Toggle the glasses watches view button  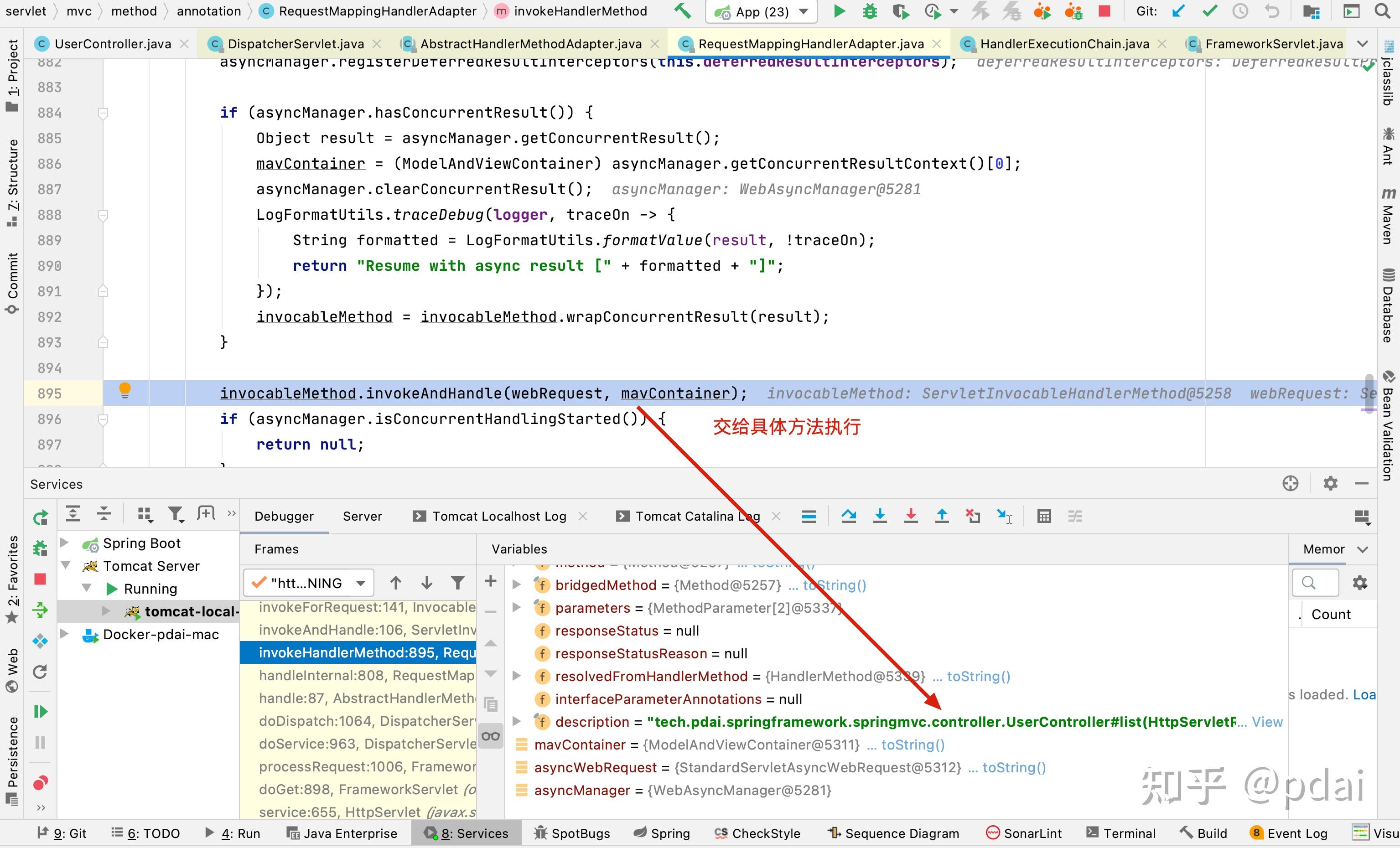pyautogui.click(x=491, y=737)
